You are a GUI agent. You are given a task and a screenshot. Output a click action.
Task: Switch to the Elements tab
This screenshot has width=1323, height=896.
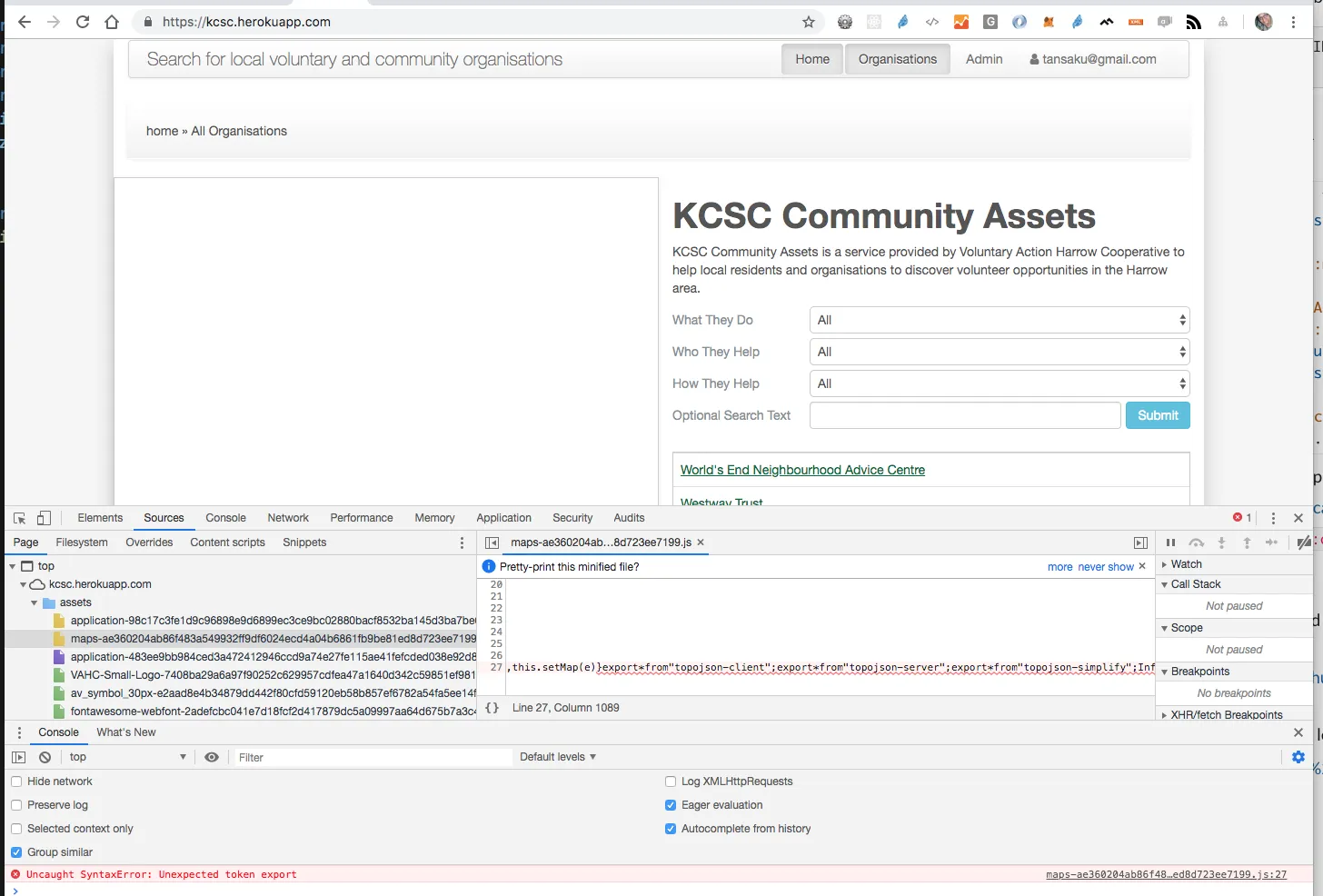coord(100,518)
